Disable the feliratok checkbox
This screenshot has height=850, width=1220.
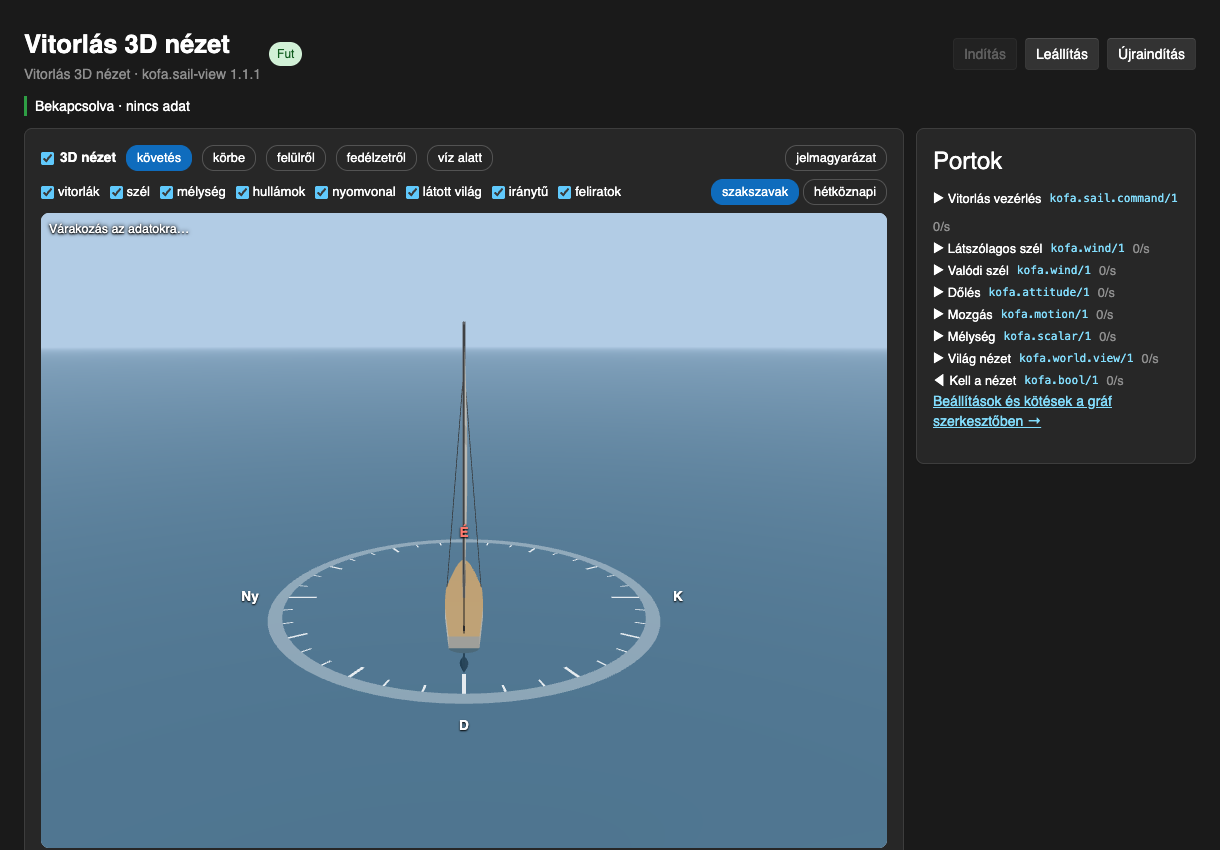565,192
